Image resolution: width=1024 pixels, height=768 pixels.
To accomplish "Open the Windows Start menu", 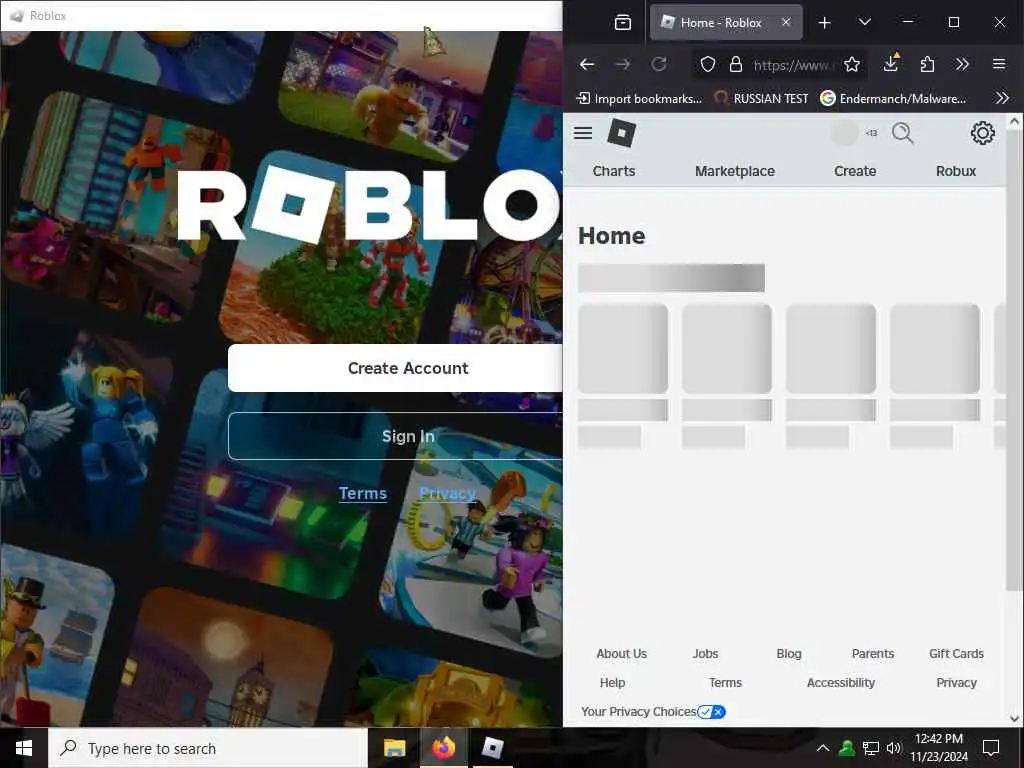I will [x=24, y=748].
